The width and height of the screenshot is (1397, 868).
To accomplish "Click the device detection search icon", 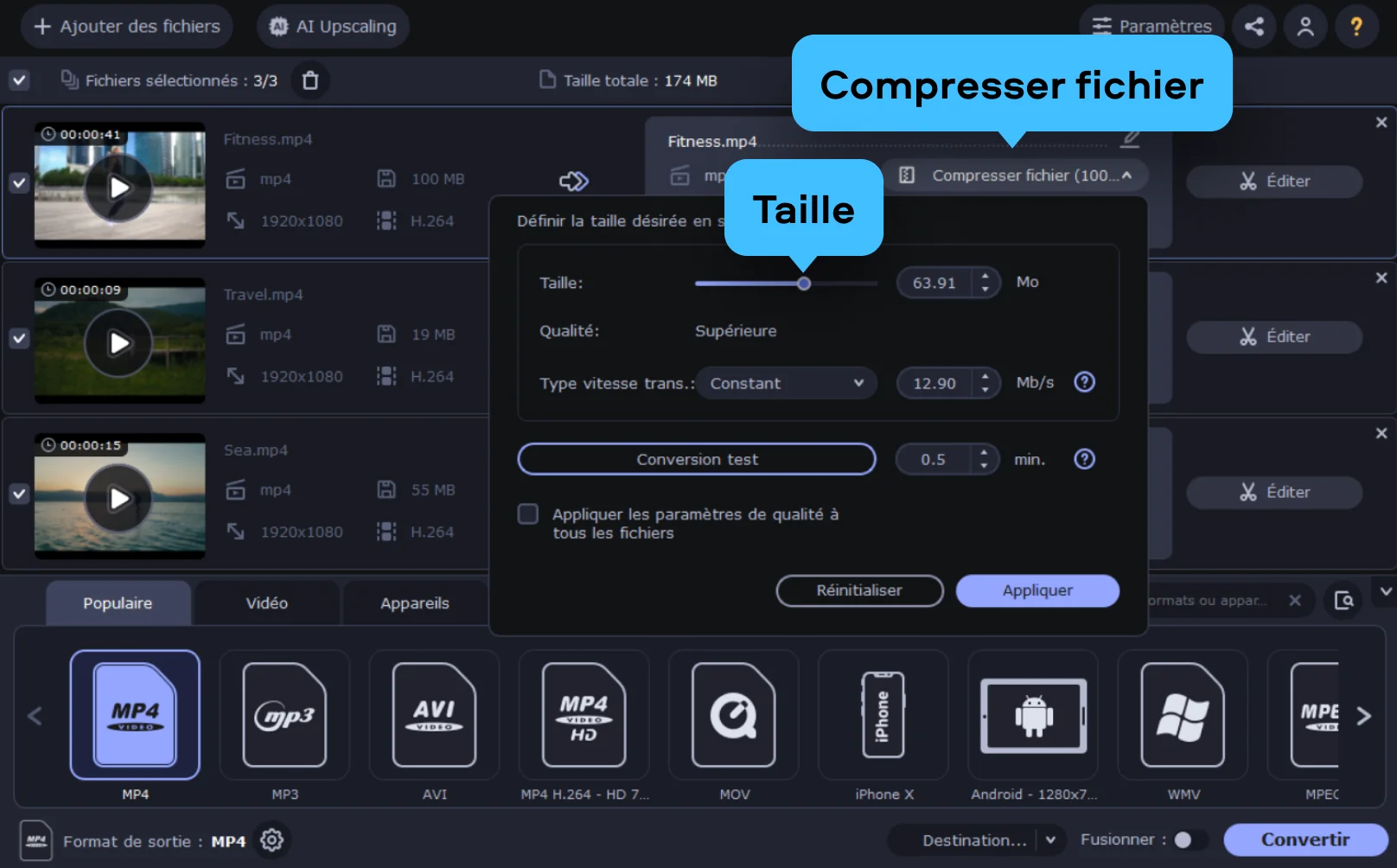I will (x=1344, y=600).
